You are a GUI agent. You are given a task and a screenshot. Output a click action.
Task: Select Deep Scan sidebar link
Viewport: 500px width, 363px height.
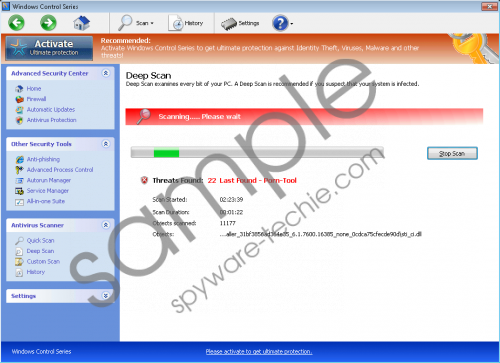click(x=40, y=251)
